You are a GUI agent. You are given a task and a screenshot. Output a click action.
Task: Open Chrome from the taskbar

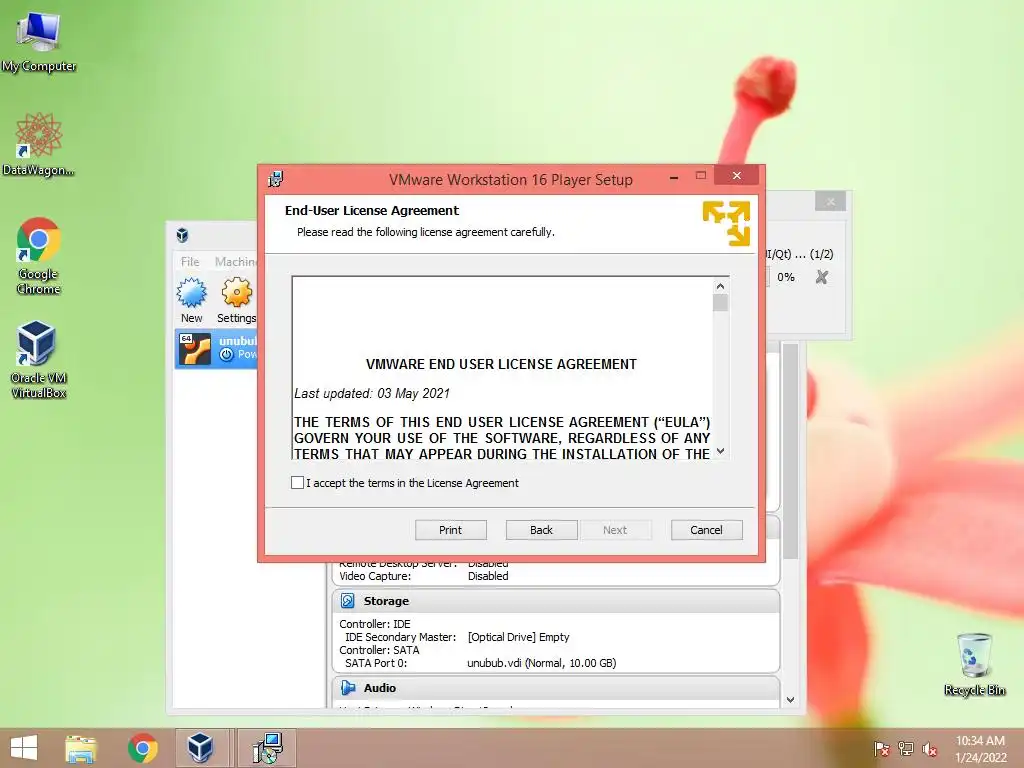tap(142, 748)
